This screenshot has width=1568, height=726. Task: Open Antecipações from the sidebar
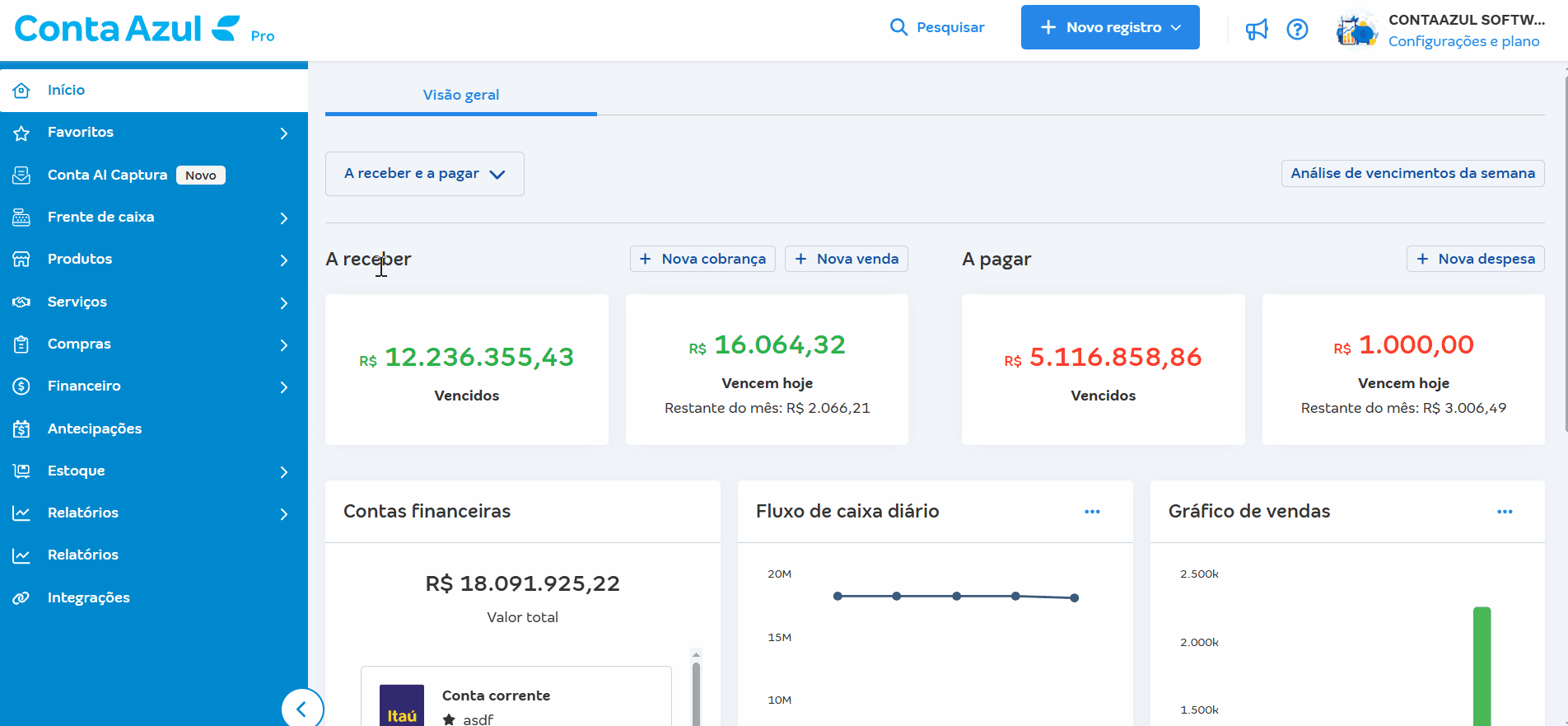tap(95, 429)
